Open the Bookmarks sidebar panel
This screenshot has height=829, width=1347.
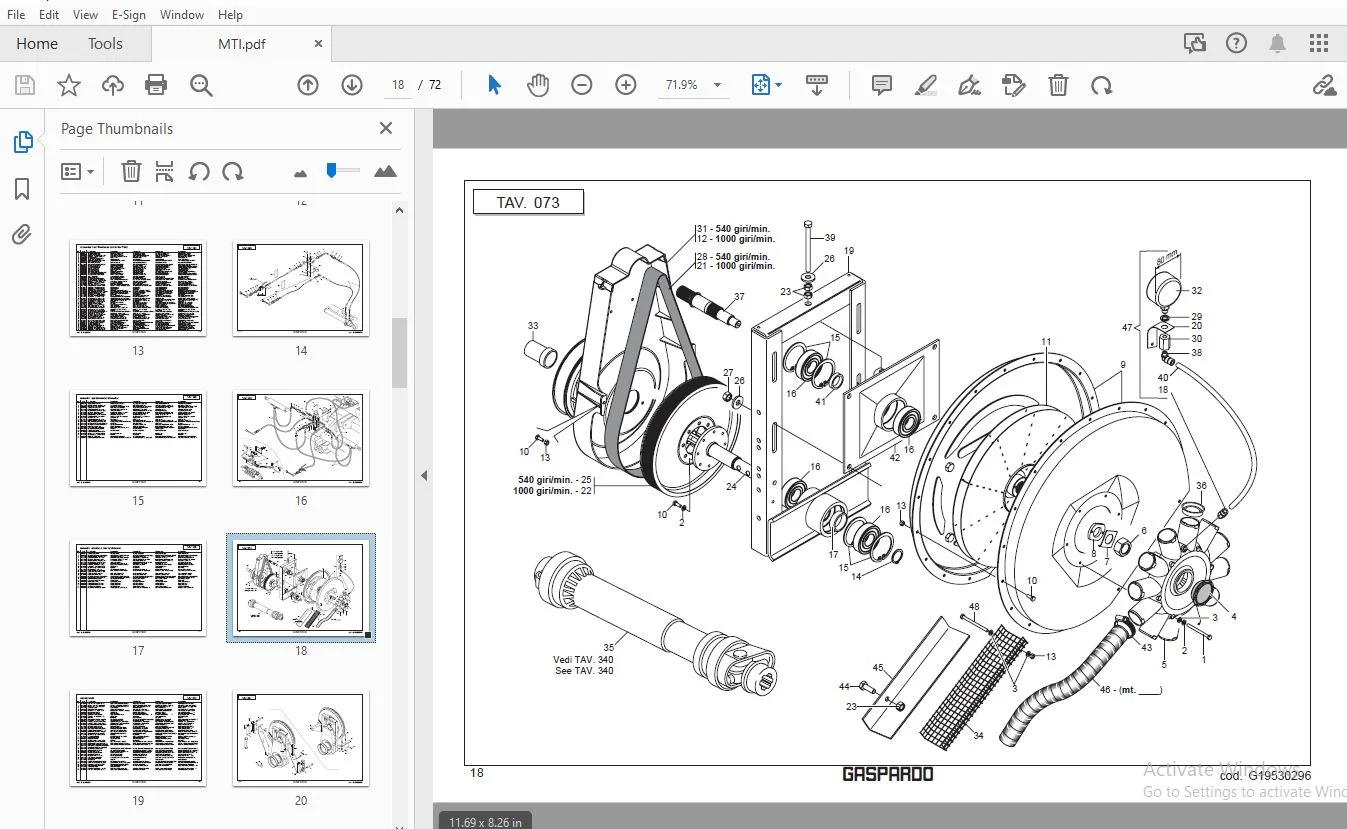click(22, 189)
